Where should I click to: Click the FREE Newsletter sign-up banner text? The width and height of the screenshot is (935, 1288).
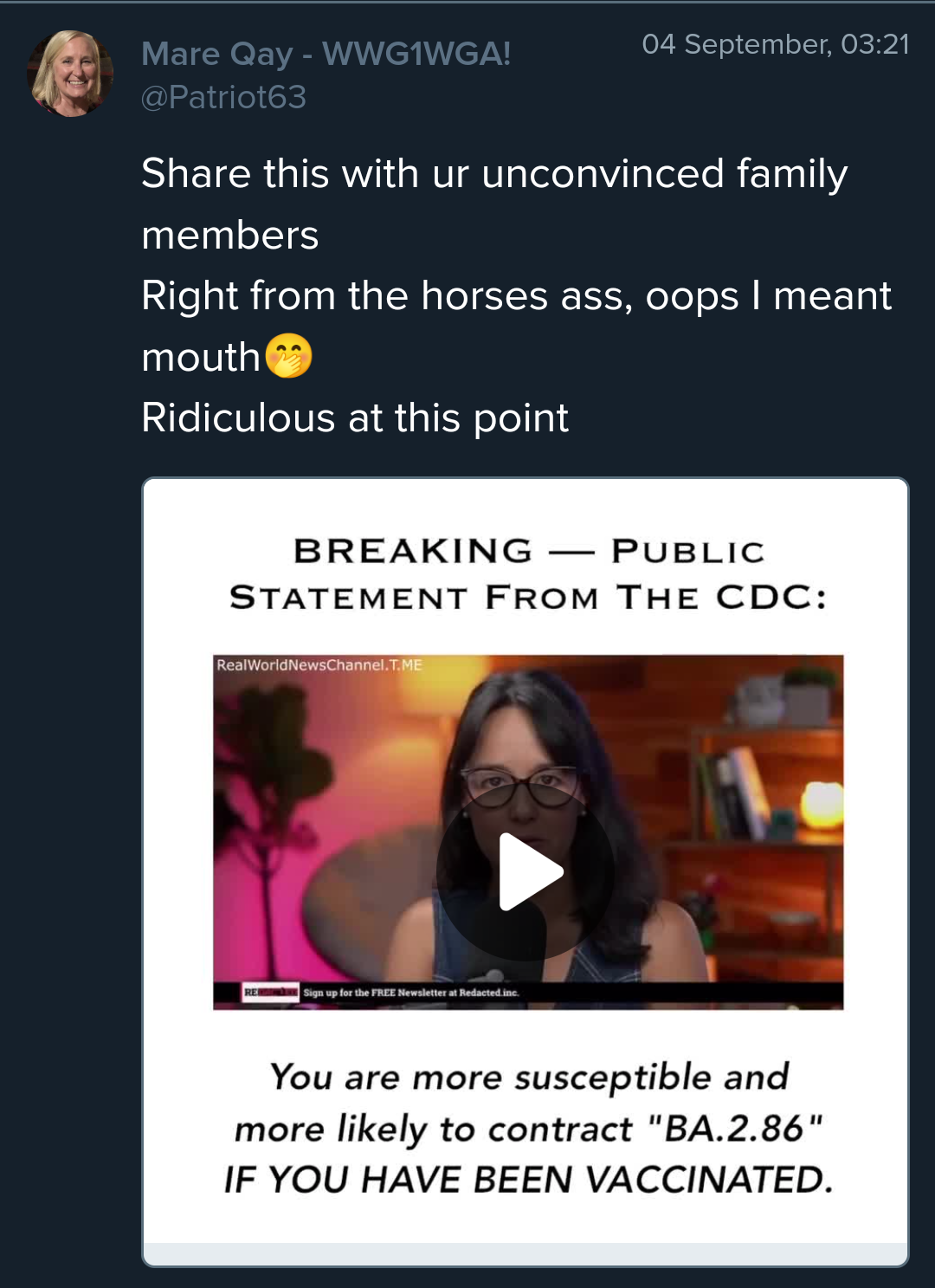click(411, 993)
